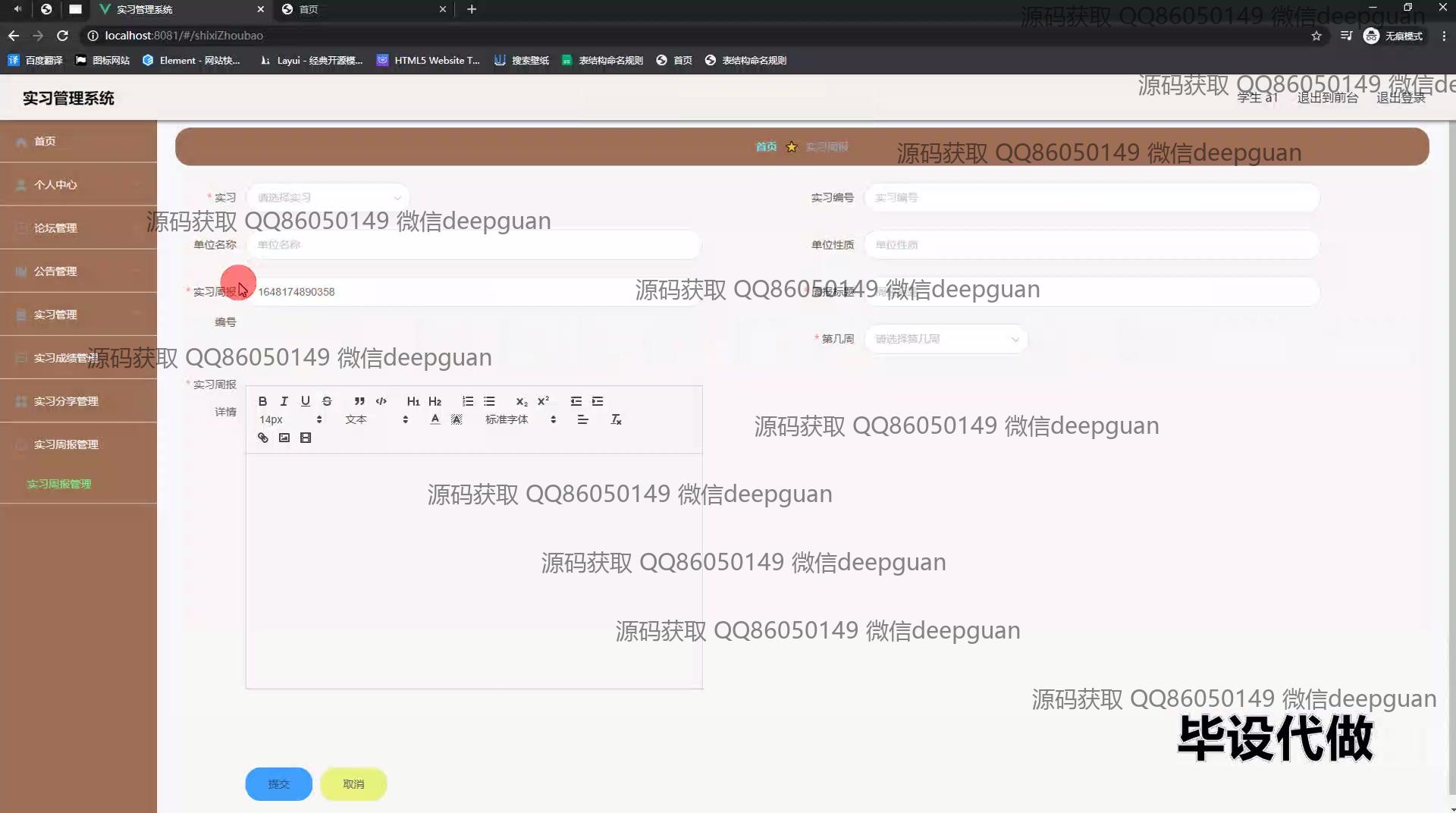Apply Heading 2 style
Viewport: 1456px width, 813px height.
(435, 401)
